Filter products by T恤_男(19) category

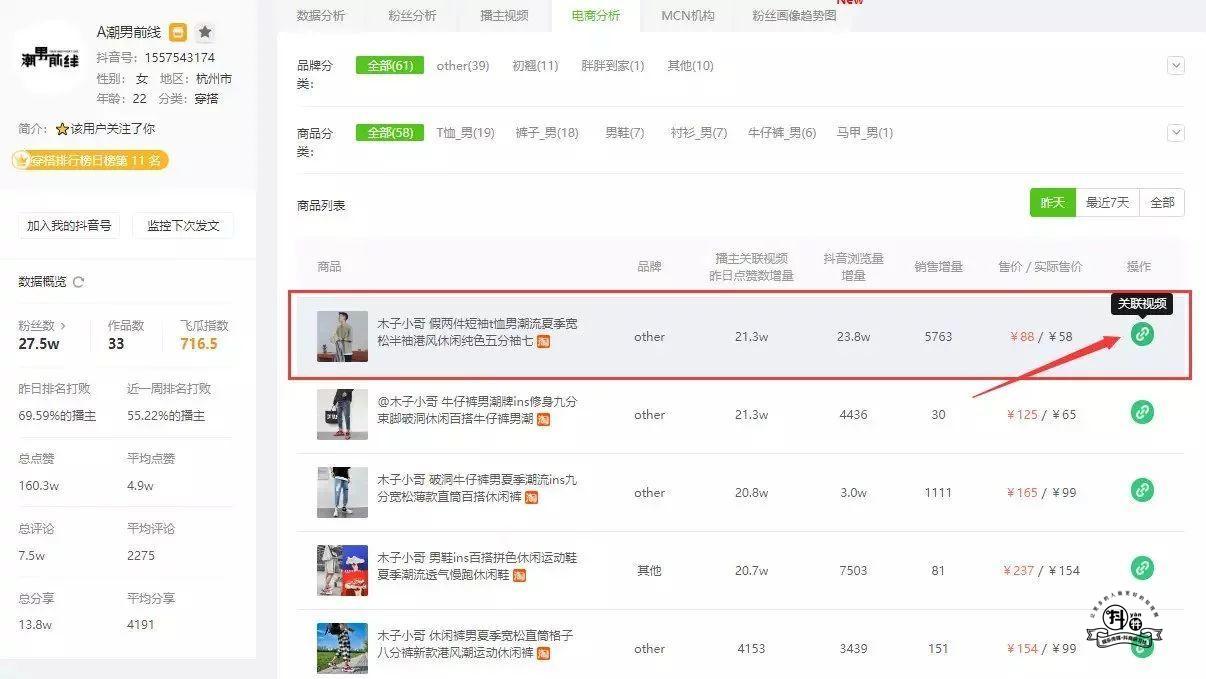[x=465, y=133]
